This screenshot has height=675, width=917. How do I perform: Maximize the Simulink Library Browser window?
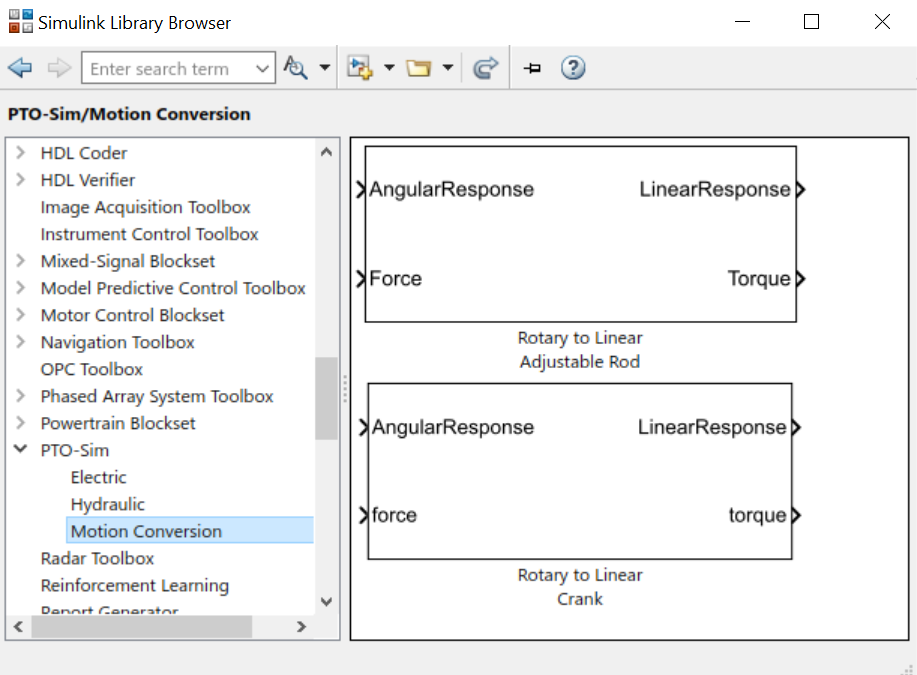tap(811, 22)
